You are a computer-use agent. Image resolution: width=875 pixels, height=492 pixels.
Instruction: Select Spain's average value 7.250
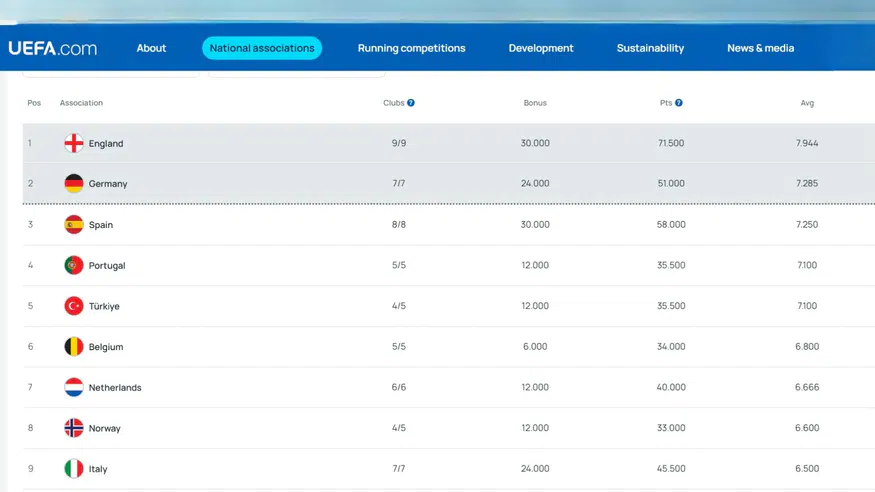[x=807, y=225]
